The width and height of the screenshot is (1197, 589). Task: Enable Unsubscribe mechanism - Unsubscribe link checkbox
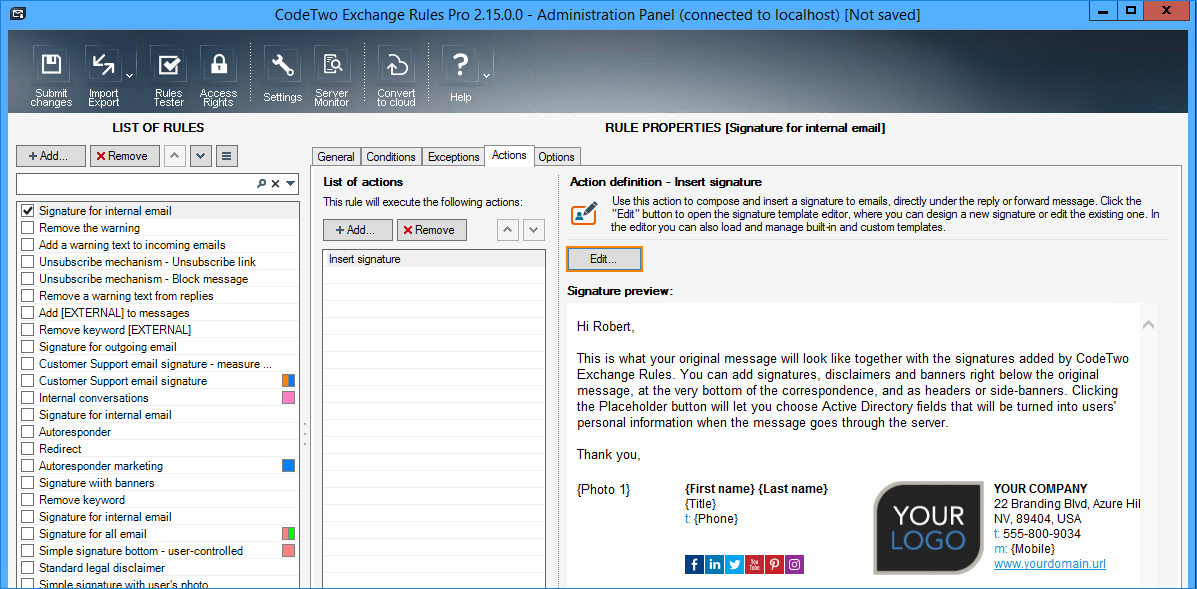[x=27, y=262]
